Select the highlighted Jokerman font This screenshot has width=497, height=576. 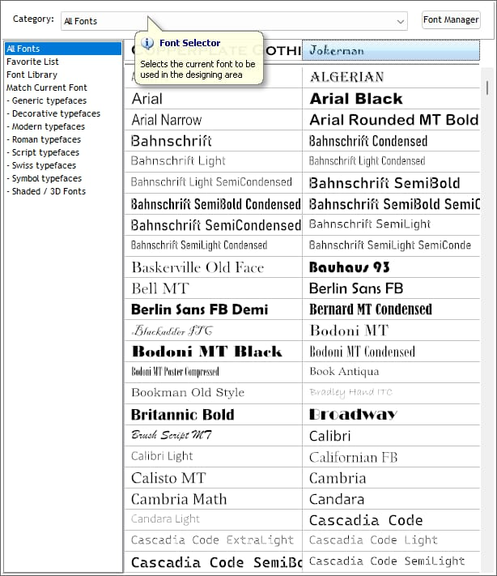[391, 50]
